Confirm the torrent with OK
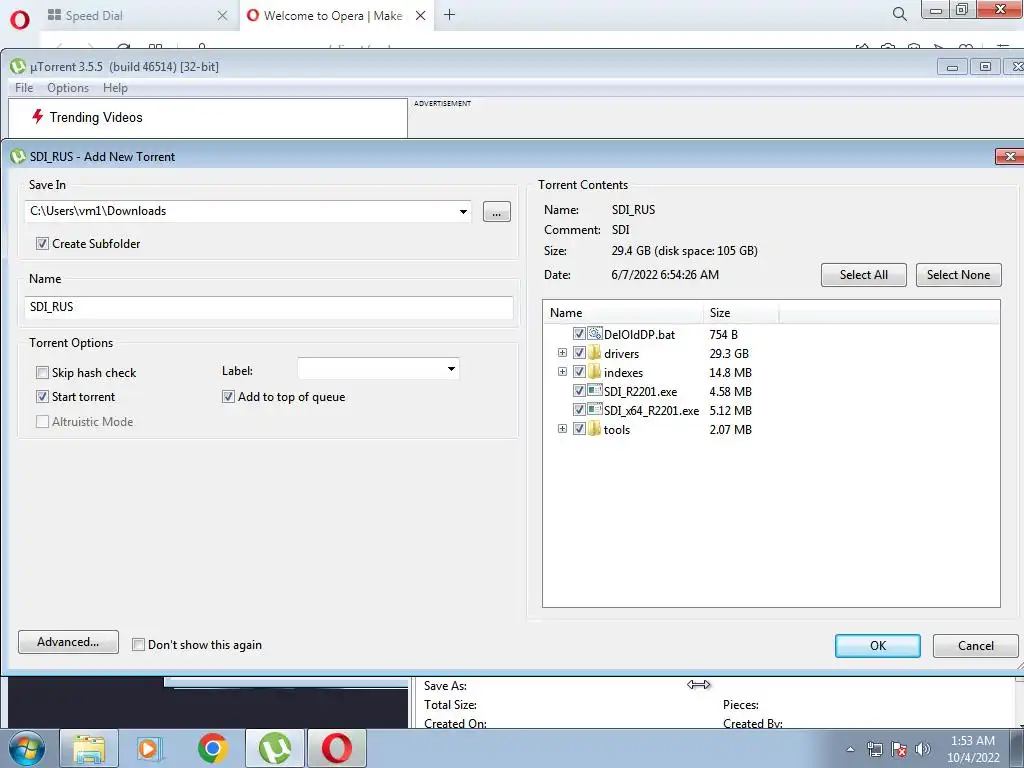The image size is (1024, 768). click(x=878, y=646)
